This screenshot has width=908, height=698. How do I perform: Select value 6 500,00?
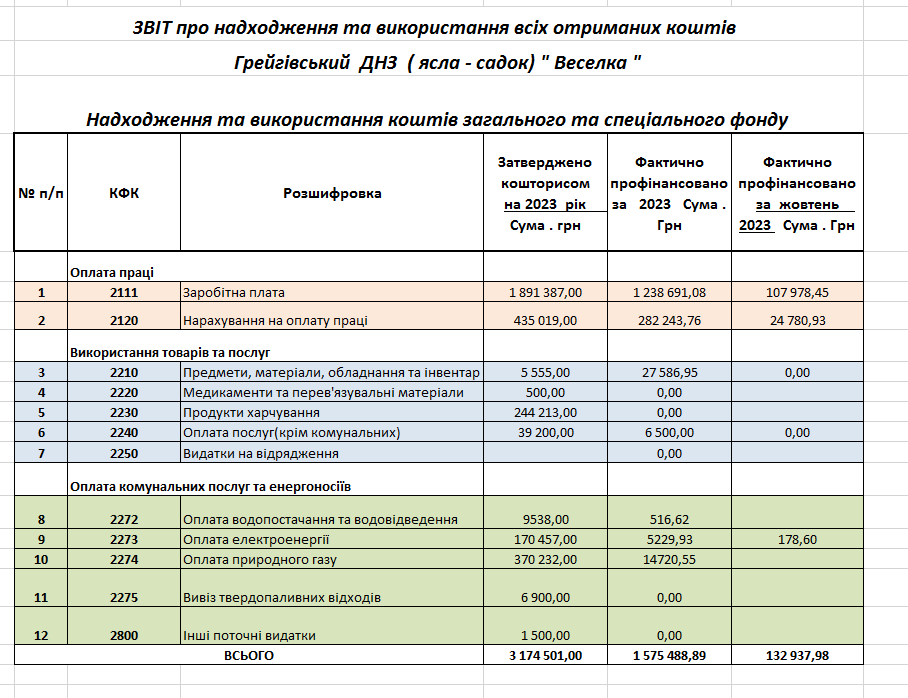coord(669,433)
